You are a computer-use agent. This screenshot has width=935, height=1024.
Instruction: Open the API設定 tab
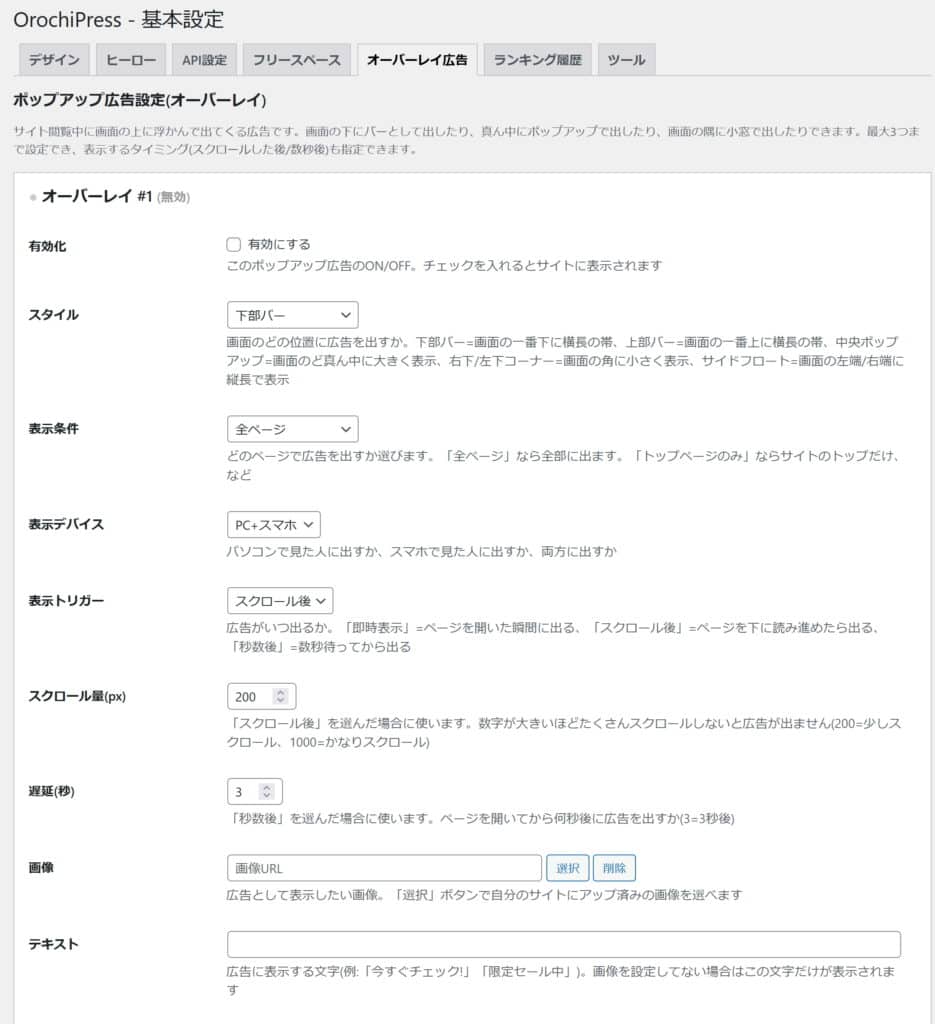pos(204,60)
